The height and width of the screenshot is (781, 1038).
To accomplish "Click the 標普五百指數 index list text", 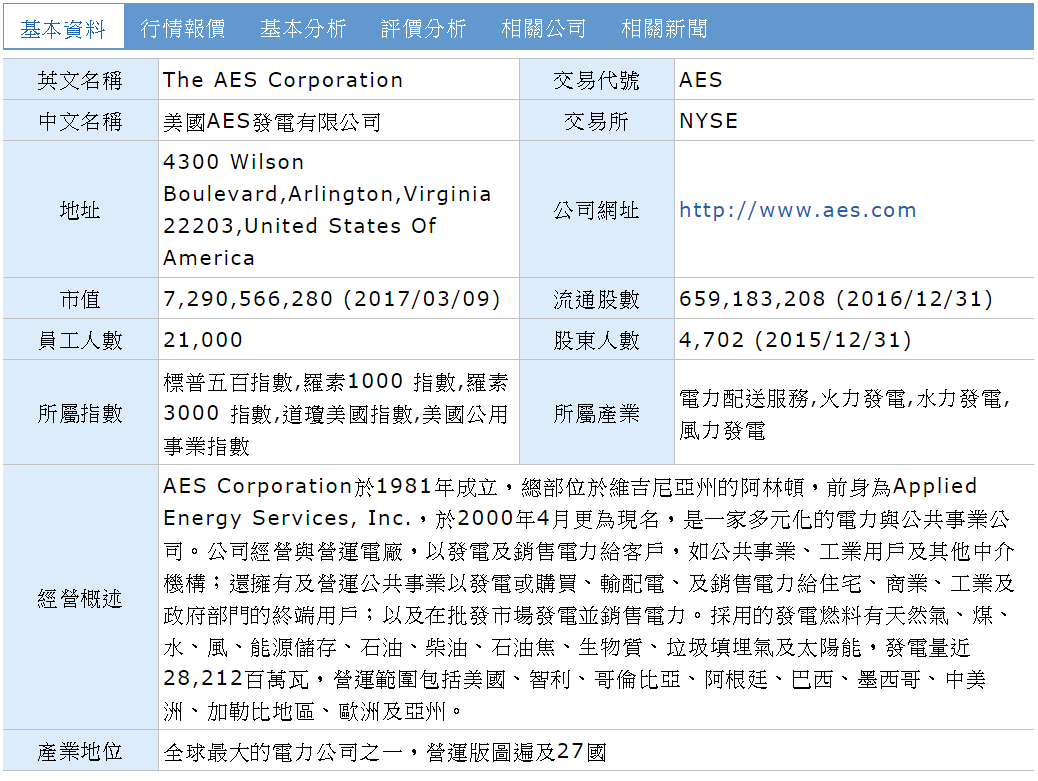I will (x=336, y=414).
